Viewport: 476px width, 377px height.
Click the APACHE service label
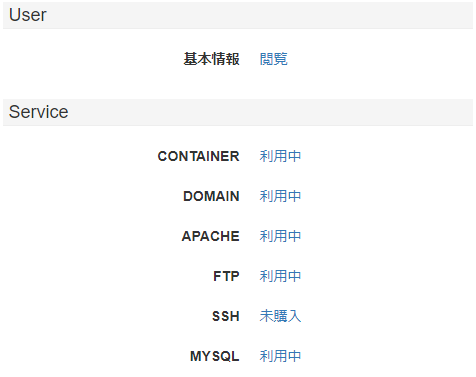click(211, 236)
